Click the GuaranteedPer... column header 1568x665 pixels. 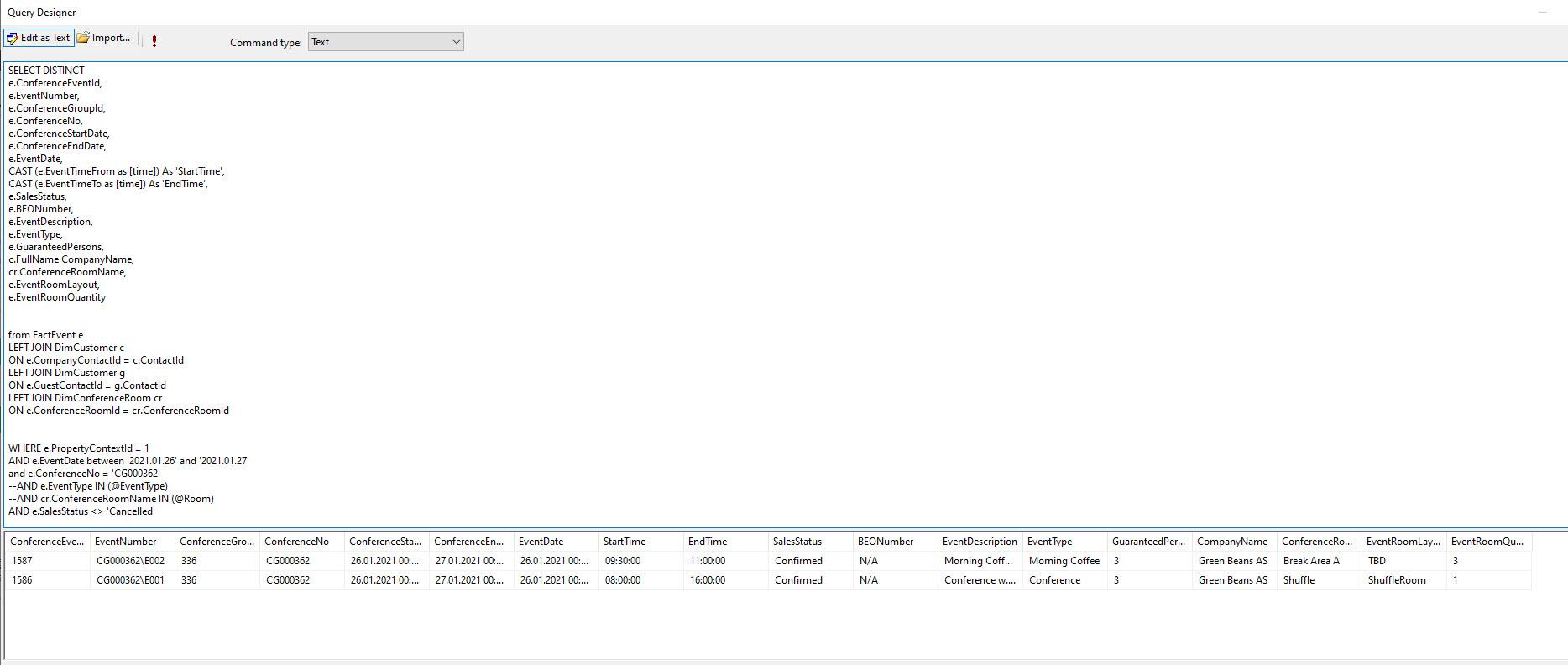coord(1150,542)
